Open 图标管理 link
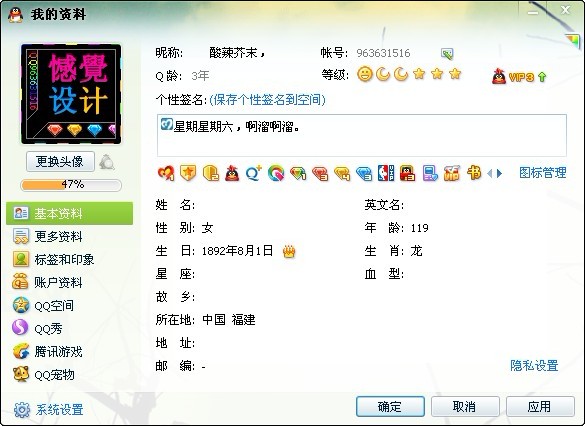This screenshot has width=585, height=426. [x=543, y=173]
